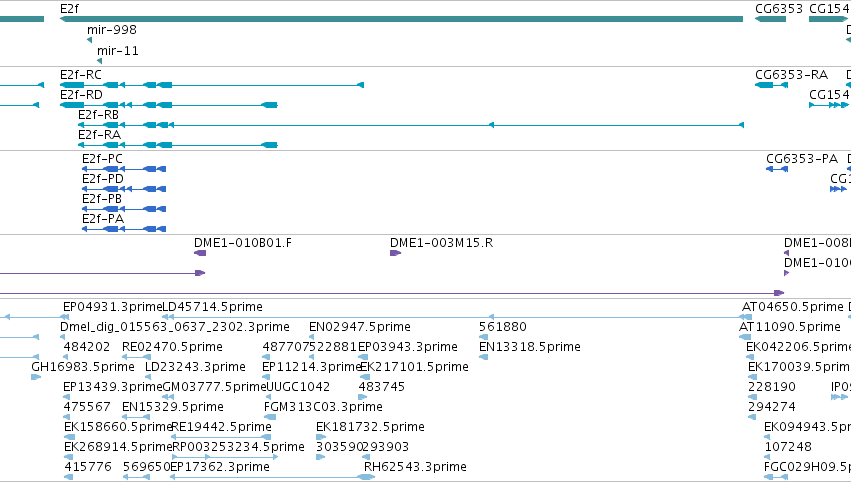This screenshot has height=482, width=851.
Task: Select the E2f-PA protein label
Action: [103, 219]
